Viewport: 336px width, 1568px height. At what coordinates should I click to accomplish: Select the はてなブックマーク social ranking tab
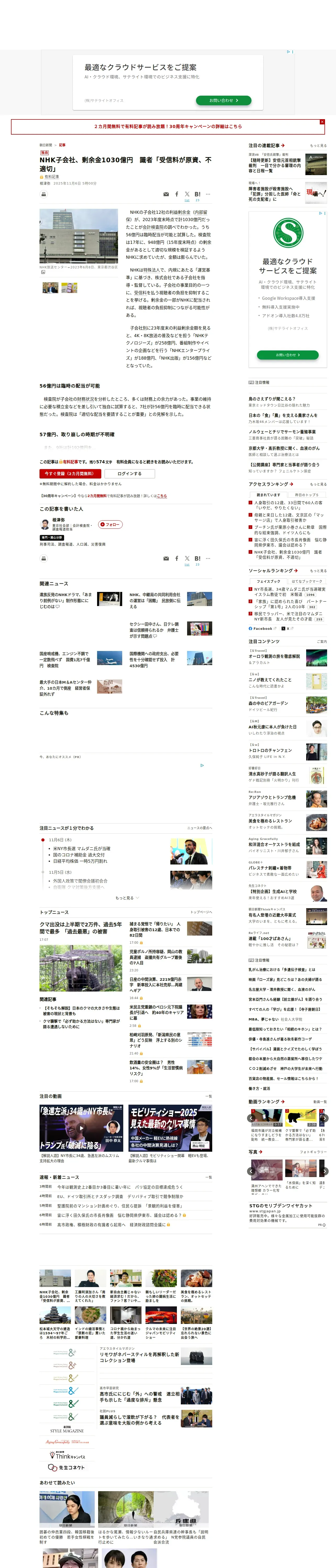click(307, 581)
